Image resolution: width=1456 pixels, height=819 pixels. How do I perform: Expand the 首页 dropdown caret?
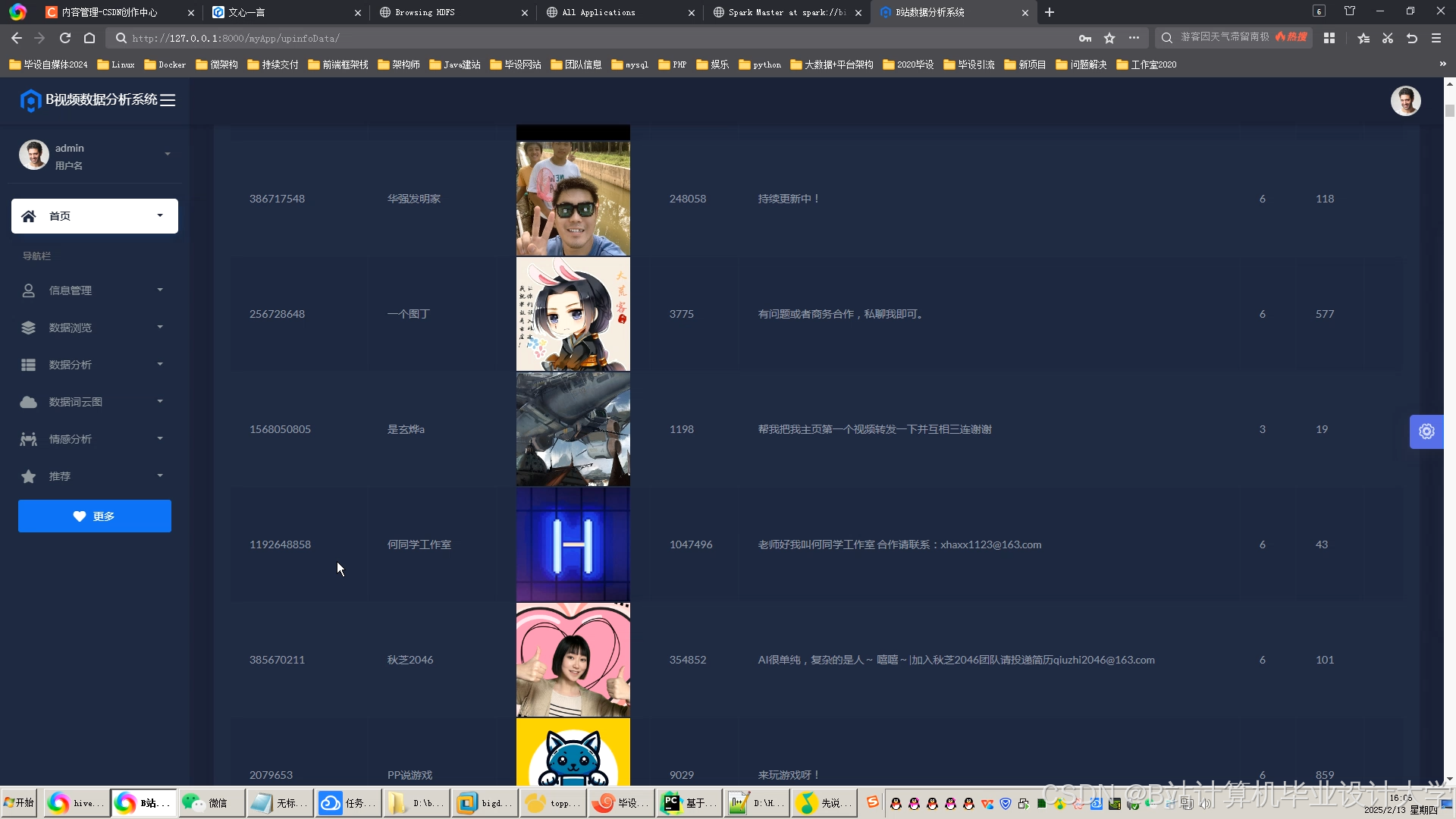click(160, 216)
